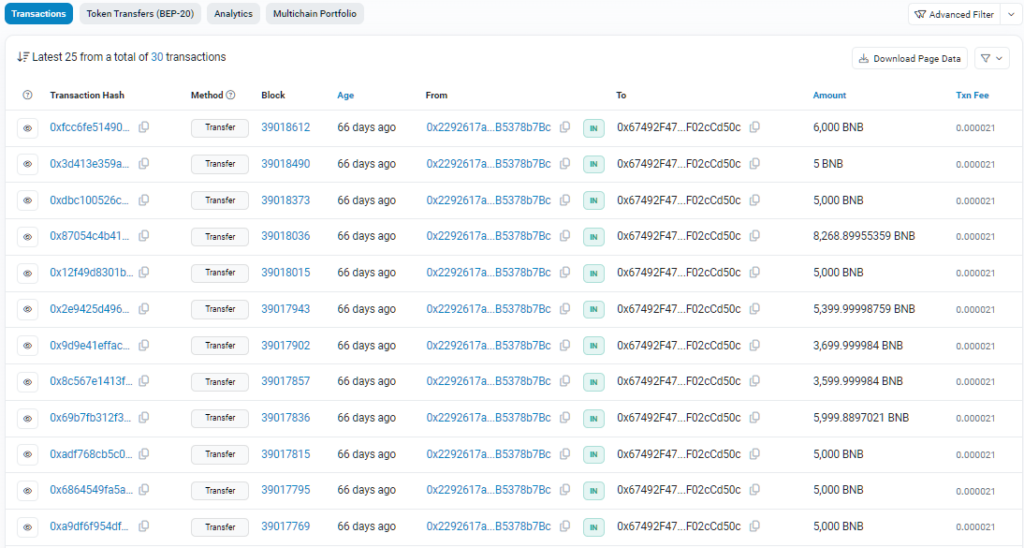Open the Analytics tab
The height and width of the screenshot is (548, 1024).
[x=233, y=14]
